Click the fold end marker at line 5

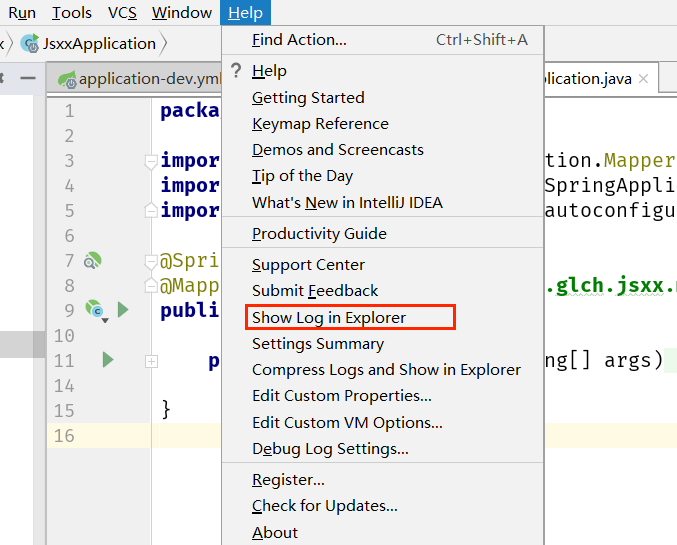click(151, 210)
